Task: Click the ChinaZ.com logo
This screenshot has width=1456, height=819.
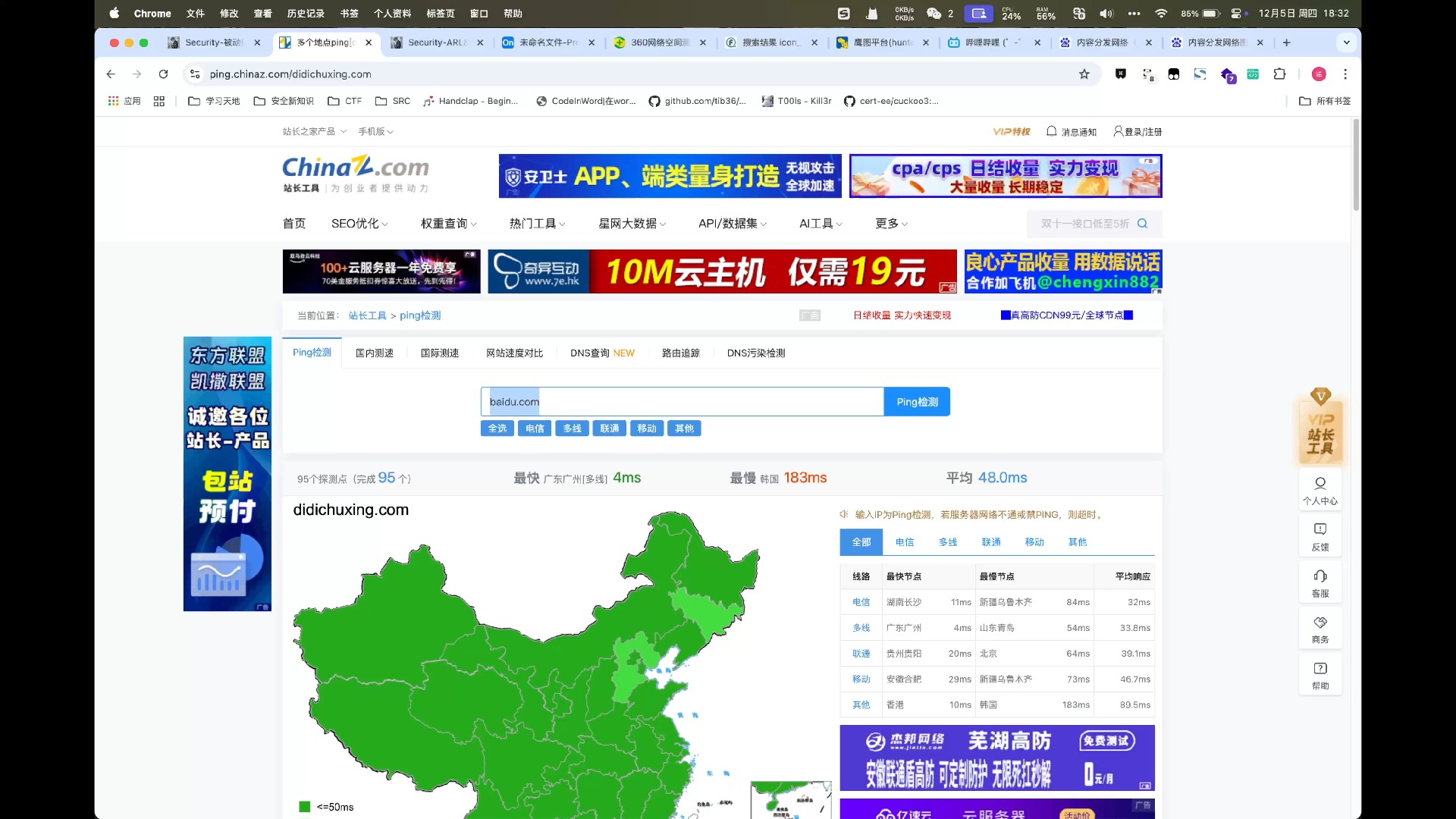Action: tap(356, 174)
